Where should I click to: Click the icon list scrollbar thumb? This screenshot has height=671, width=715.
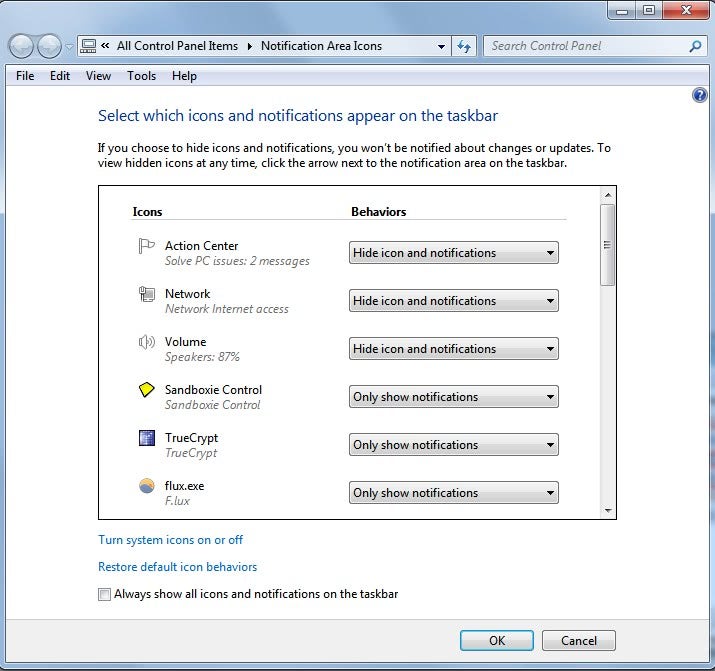pyautogui.click(x=607, y=245)
